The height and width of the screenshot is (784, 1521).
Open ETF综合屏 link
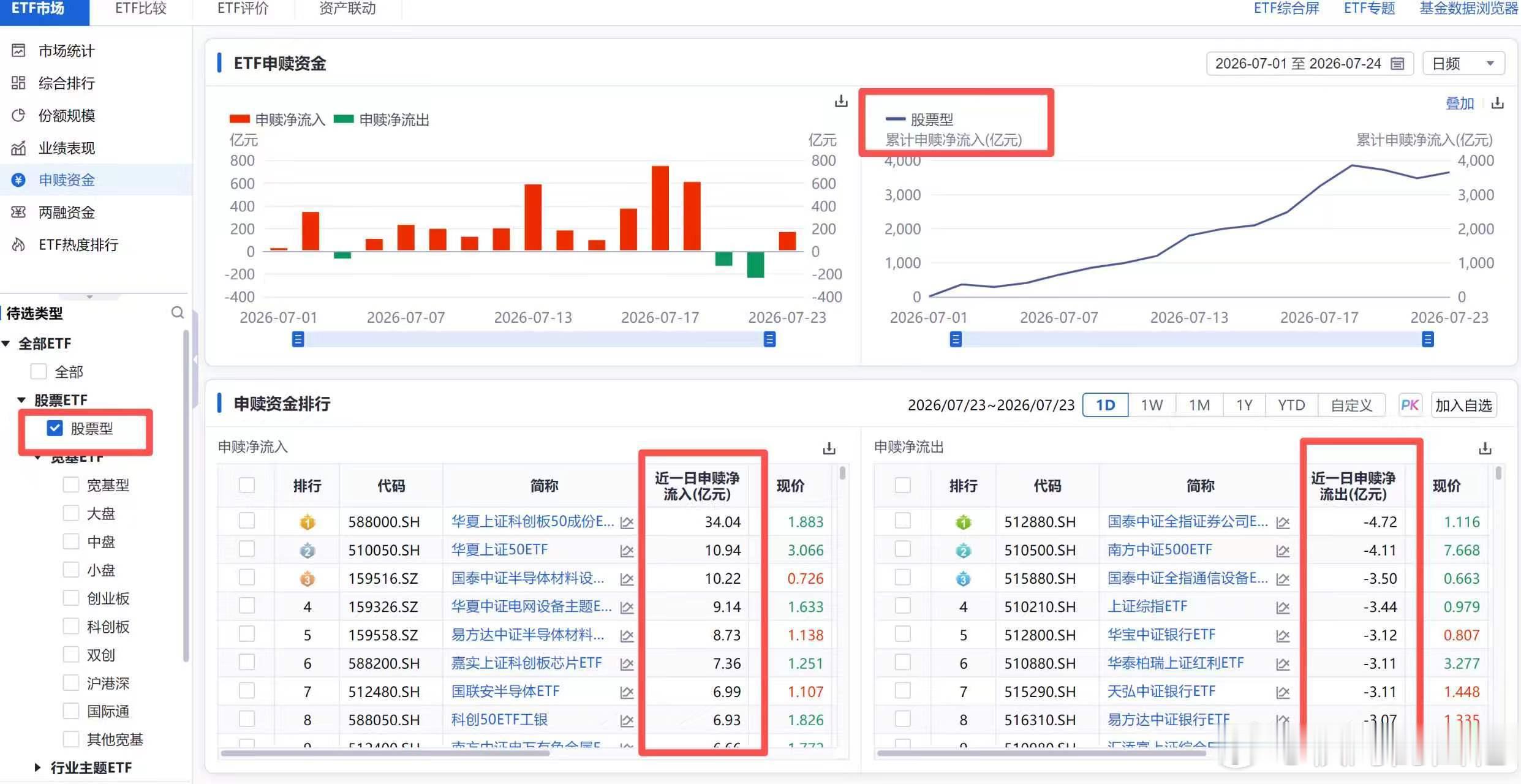coord(1286,9)
